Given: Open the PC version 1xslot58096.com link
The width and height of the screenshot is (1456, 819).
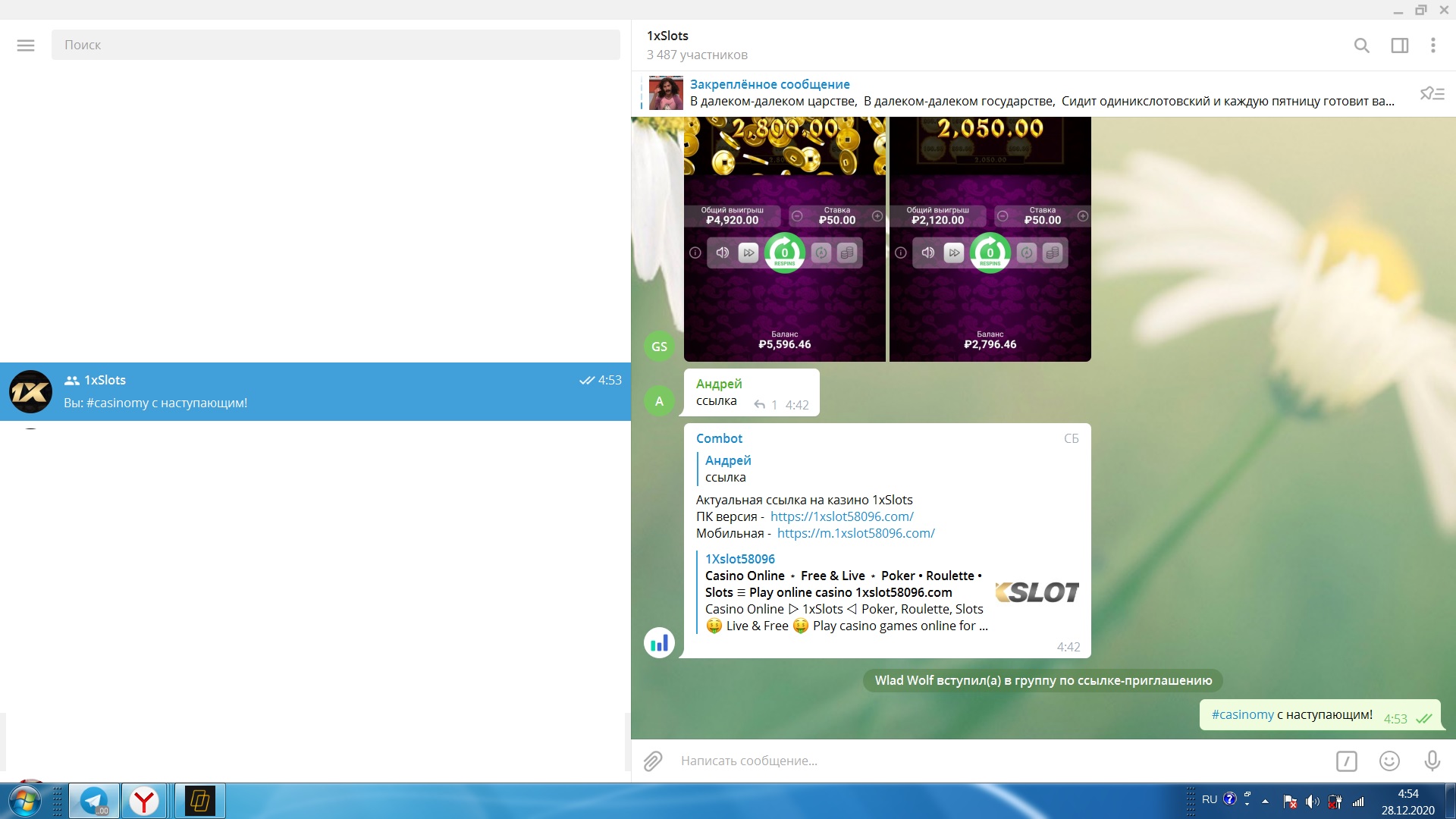Looking at the screenshot, I should click(x=842, y=516).
